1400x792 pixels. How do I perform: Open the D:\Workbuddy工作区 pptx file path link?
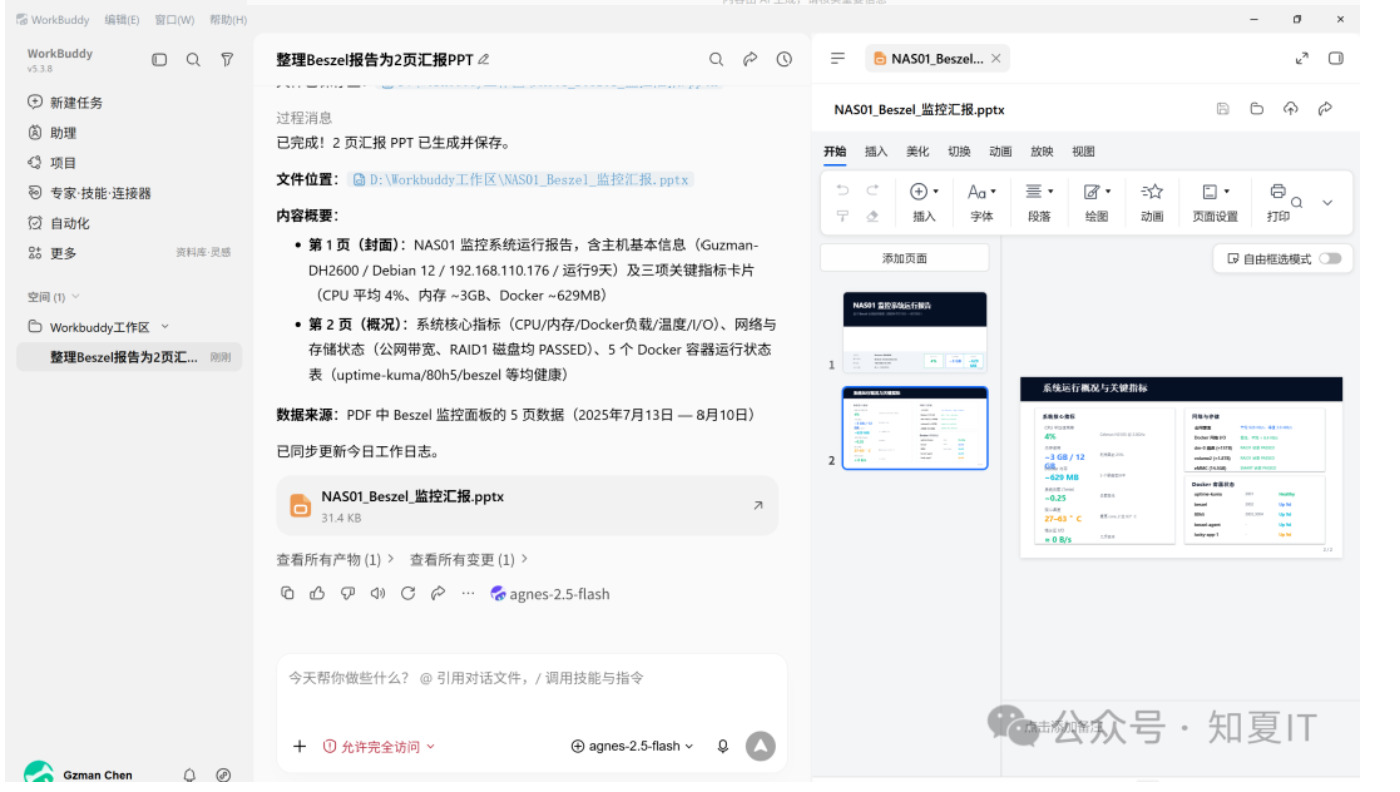click(521, 180)
